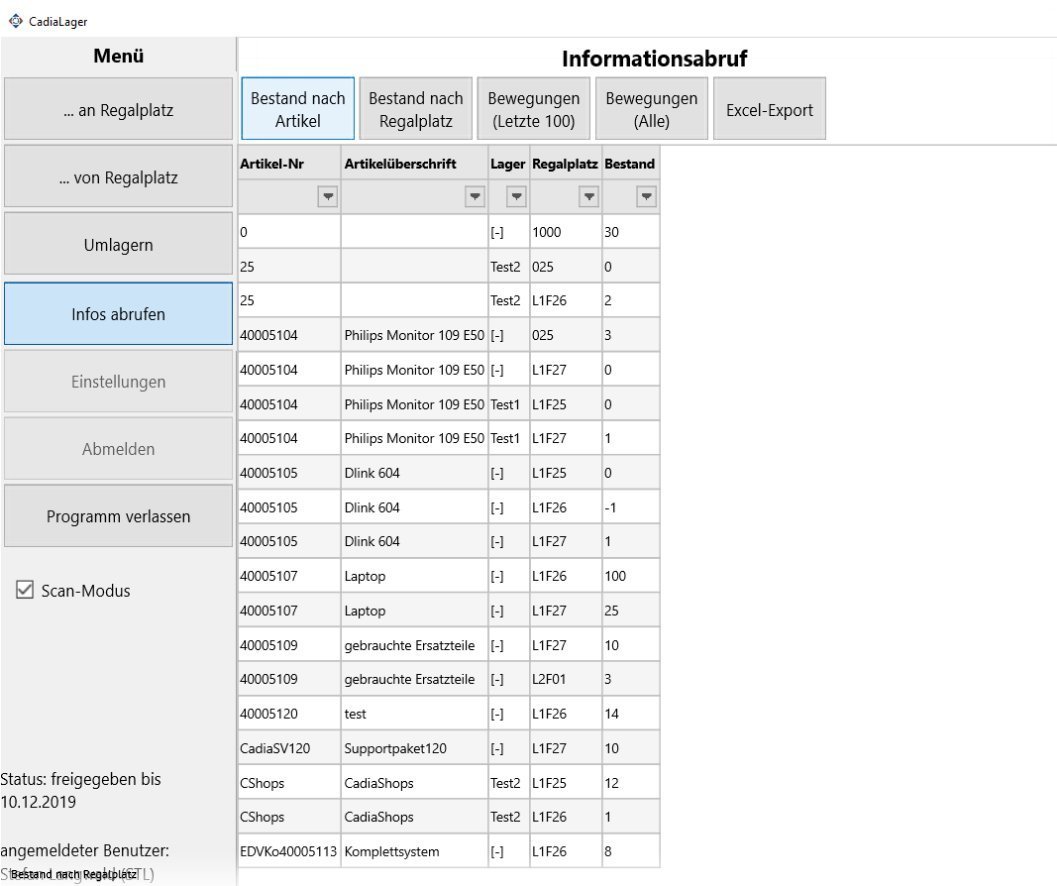The height and width of the screenshot is (886, 1057).
Task: Switch to Bestand nach Regalplatz view
Action: (x=416, y=109)
